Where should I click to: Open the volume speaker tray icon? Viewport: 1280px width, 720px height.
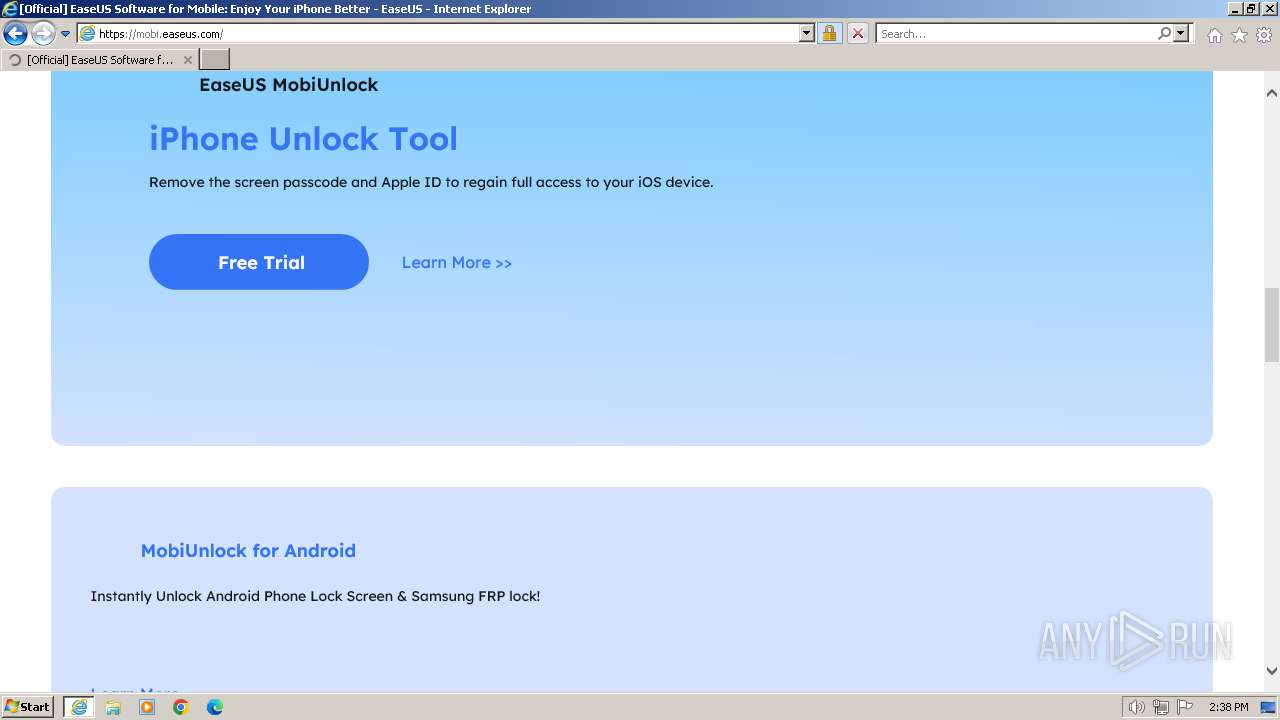(1136, 707)
